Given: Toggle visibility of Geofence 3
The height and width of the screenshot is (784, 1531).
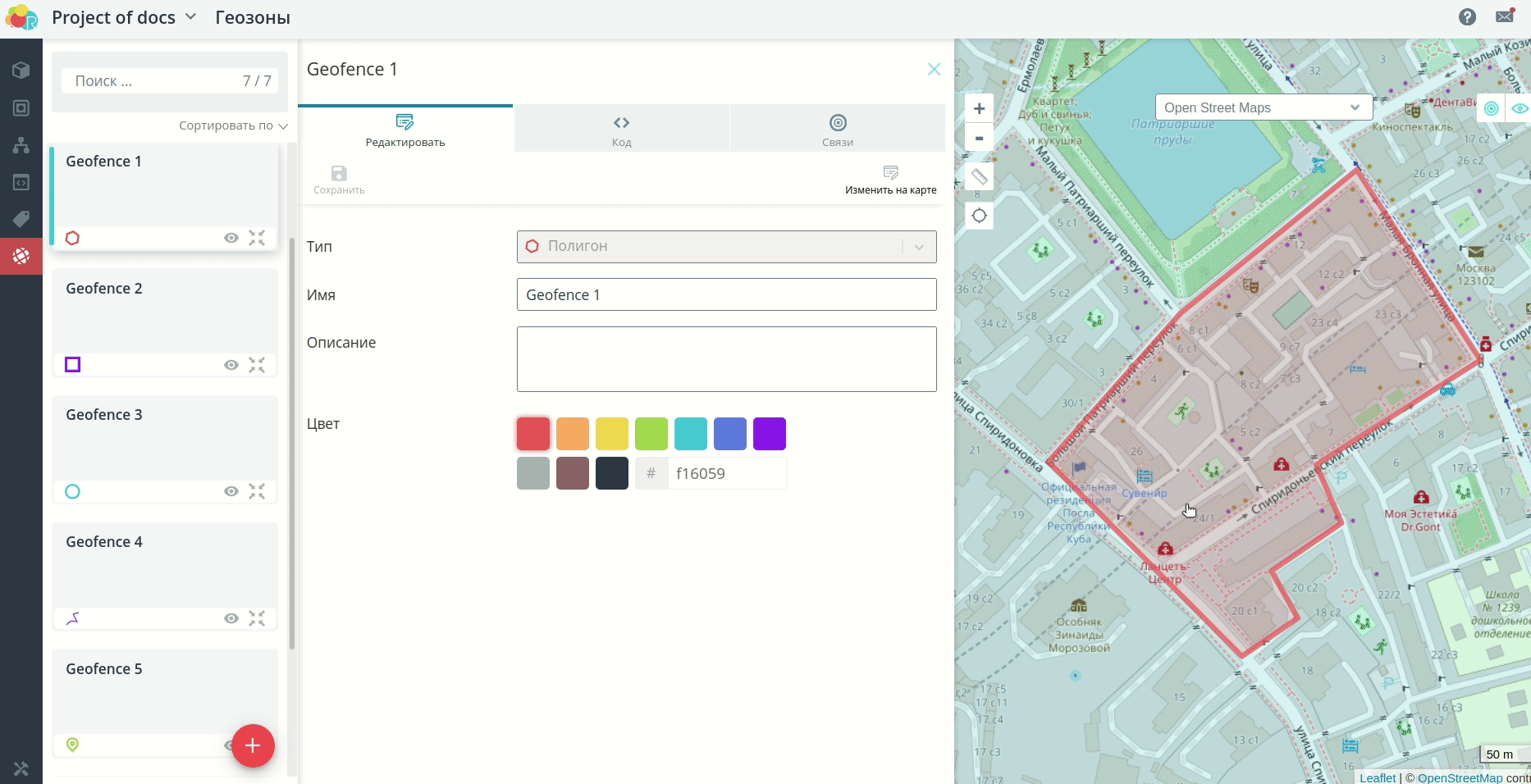Looking at the screenshot, I should (x=231, y=491).
